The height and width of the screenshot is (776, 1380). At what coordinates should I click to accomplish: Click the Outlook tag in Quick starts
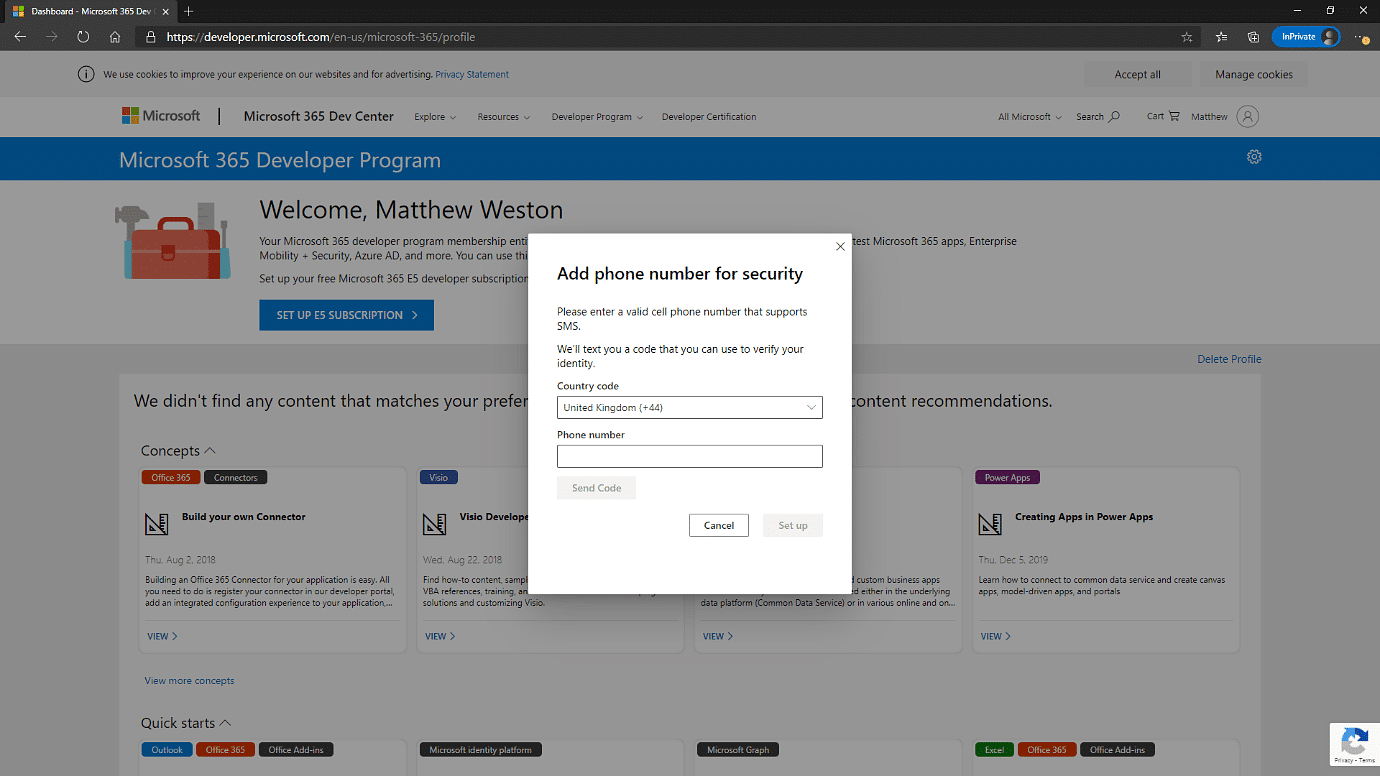pos(167,749)
